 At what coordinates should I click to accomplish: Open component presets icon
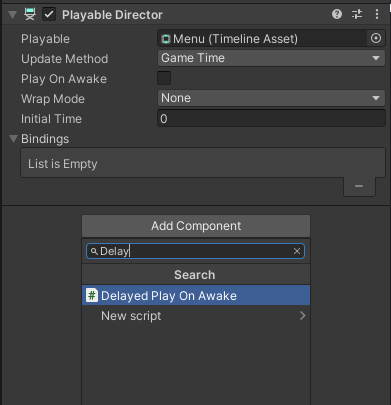point(357,14)
